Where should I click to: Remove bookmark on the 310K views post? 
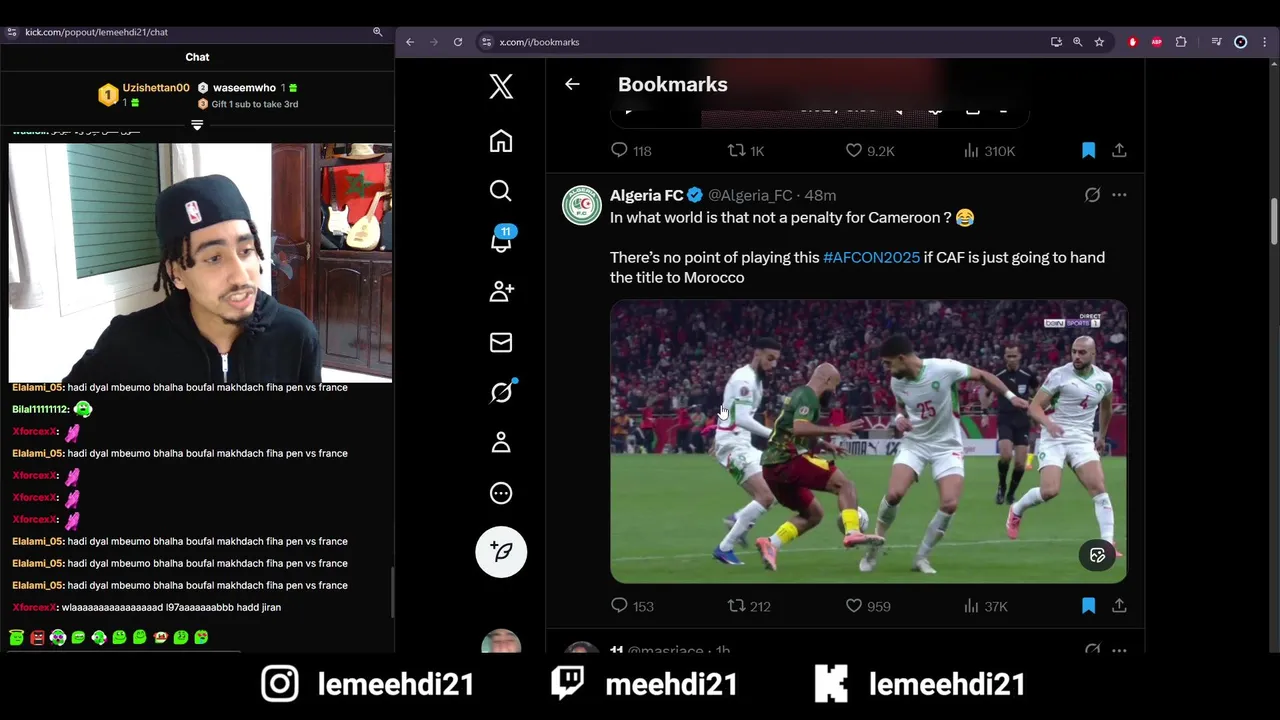pos(1088,151)
